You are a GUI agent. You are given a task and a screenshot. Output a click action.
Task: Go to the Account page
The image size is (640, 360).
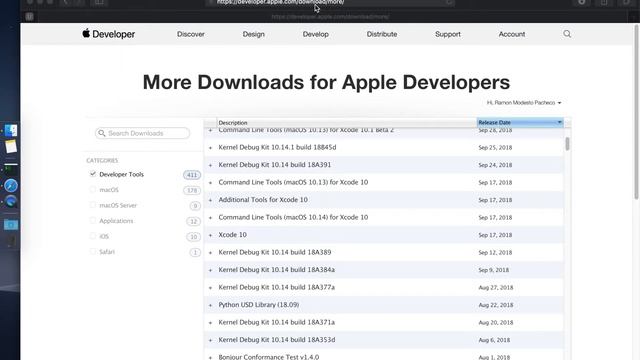pos(512,34)
